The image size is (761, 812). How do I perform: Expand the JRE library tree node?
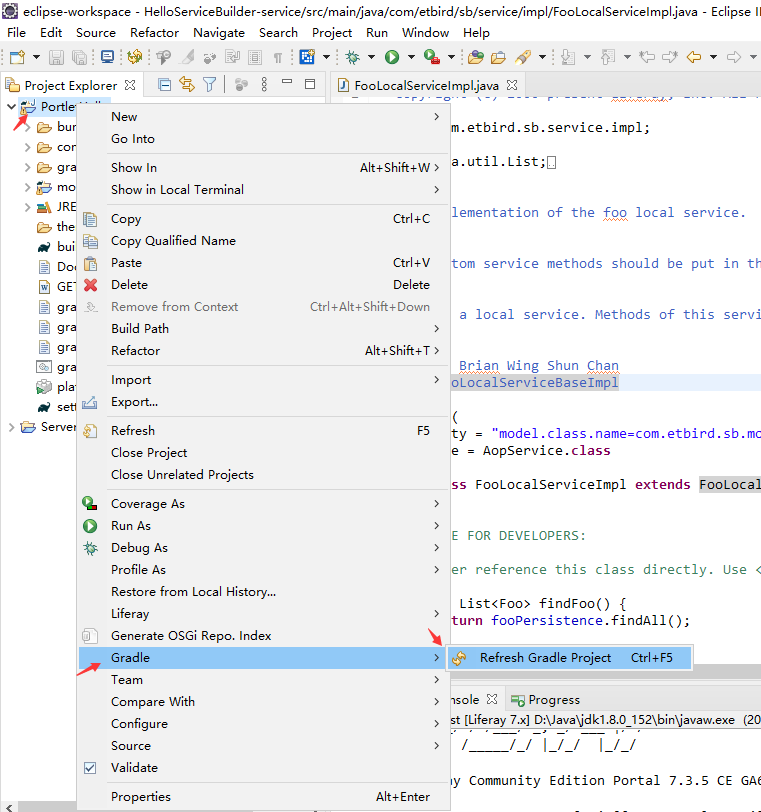point(28,207)
